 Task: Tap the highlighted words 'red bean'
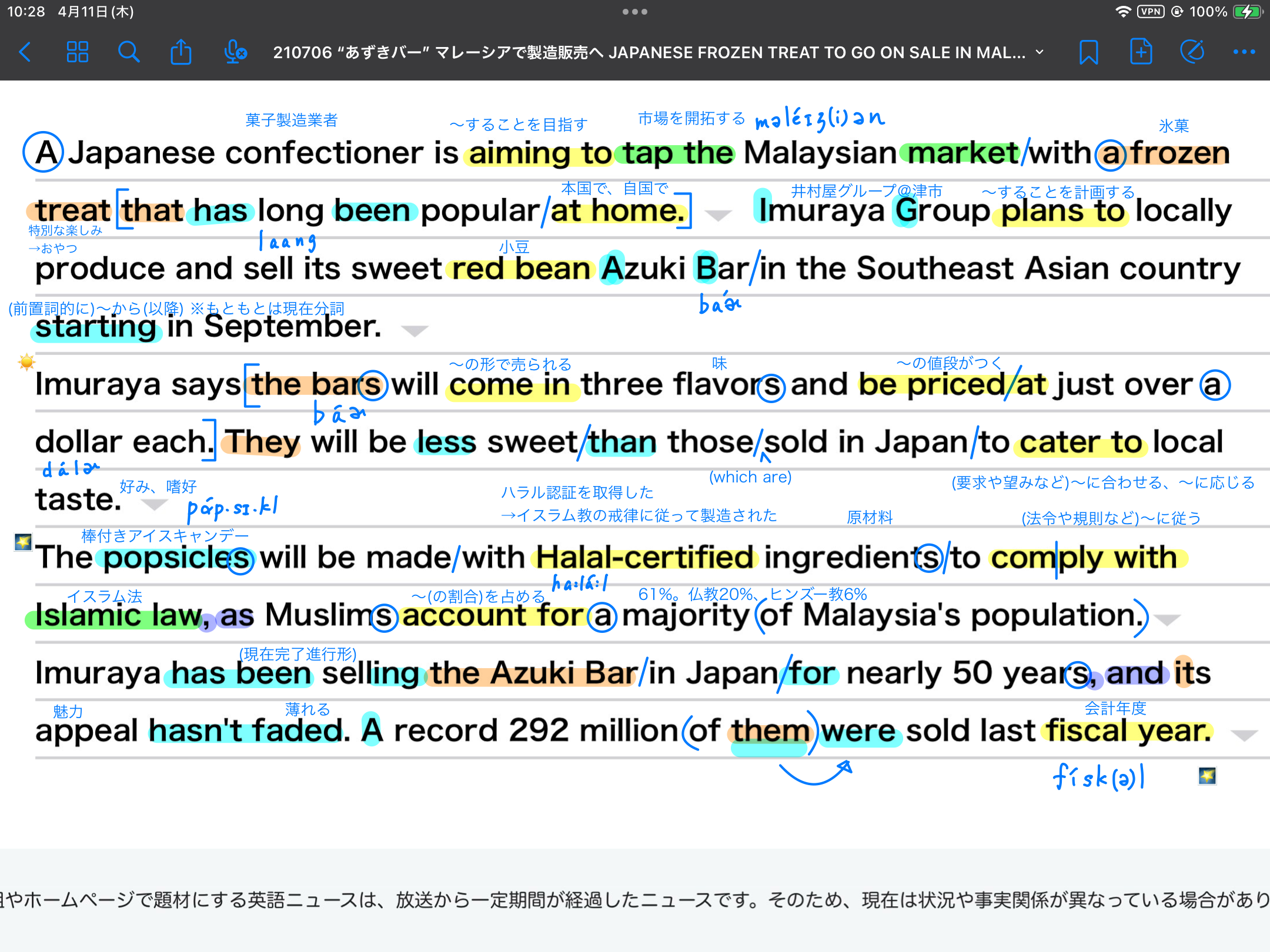[521, 269]
